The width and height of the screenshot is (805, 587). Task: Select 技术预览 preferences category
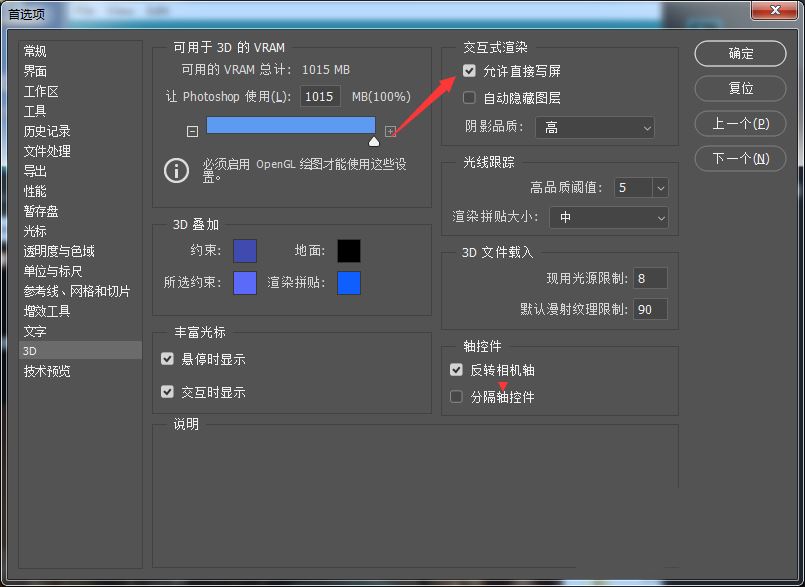tap(47, 371)
